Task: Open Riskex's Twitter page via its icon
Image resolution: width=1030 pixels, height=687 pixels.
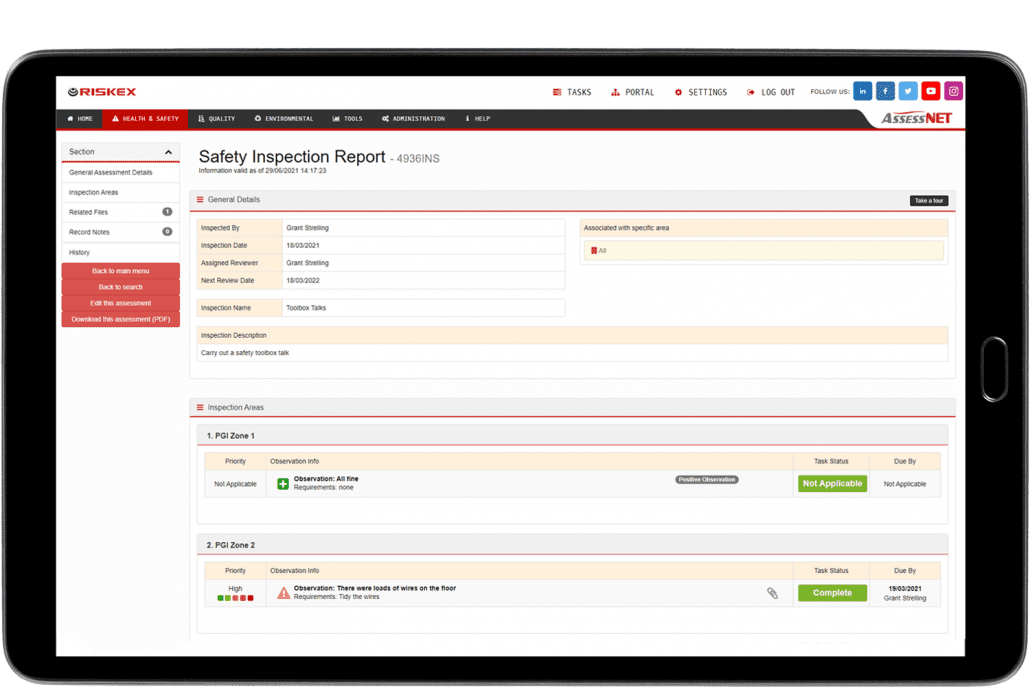Action: (x=907, y=90)
